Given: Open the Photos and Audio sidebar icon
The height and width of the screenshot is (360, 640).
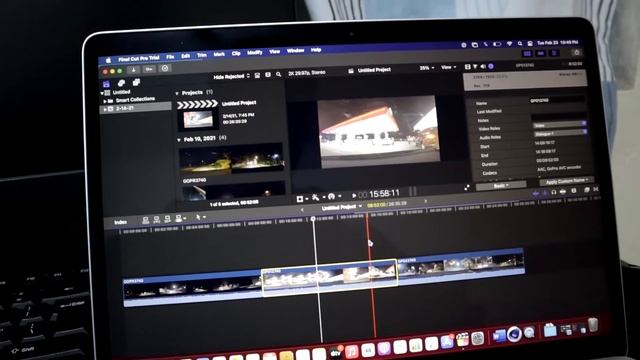Looking at the screenshot, I should point(121,83).
